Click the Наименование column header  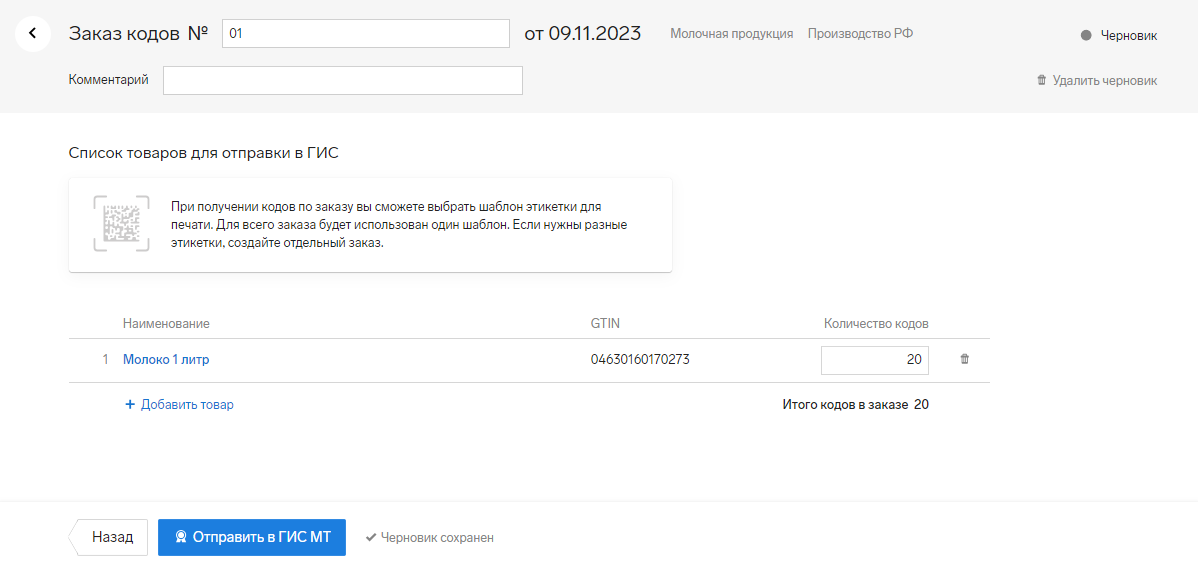point(166,324)
